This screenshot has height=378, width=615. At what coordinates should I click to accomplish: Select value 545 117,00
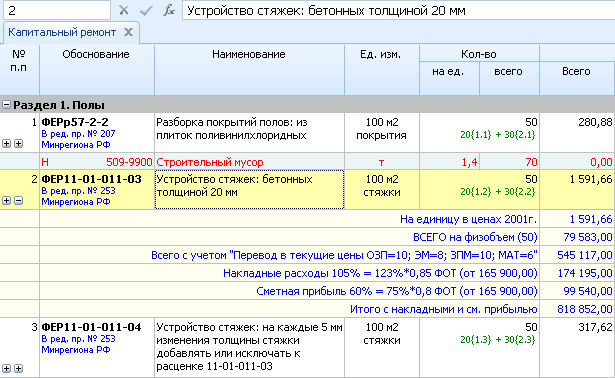tap(585, 255)
